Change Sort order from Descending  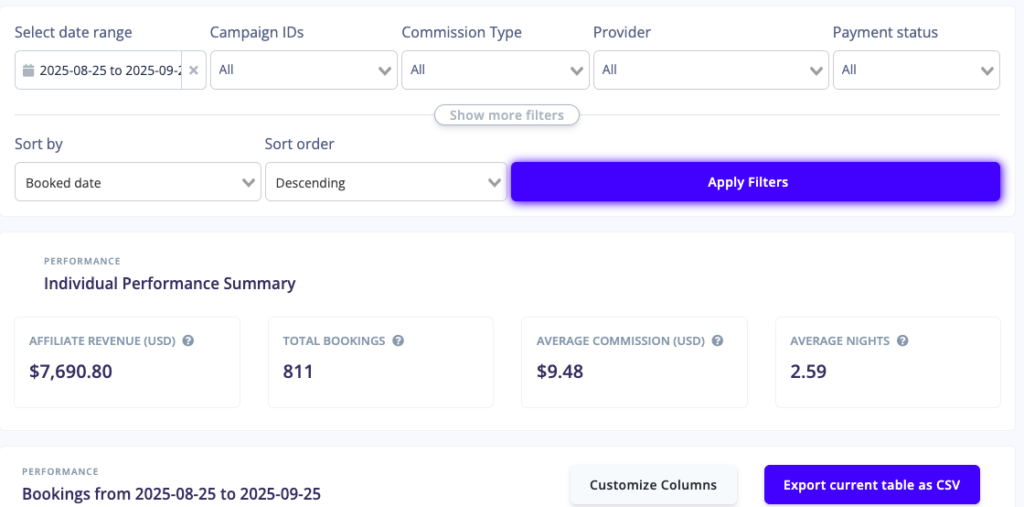tap(386, 183)
